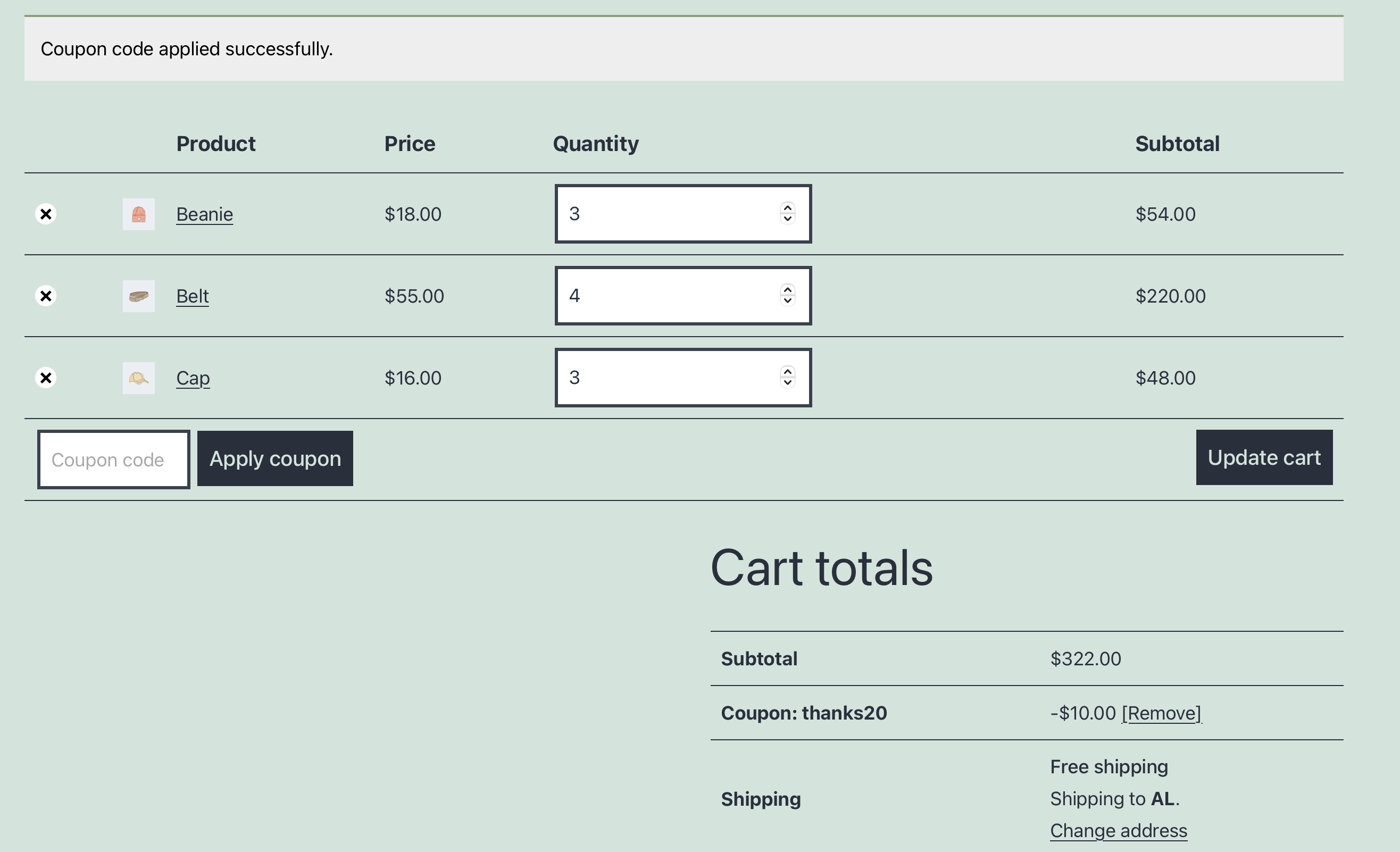Open the Change address option

pos(1118,830)
